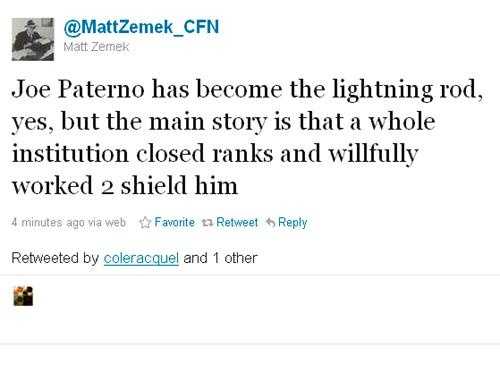Viewport: 500px width, 373px height.
Task: Click the Retweet text link
Action: [237, 222]
